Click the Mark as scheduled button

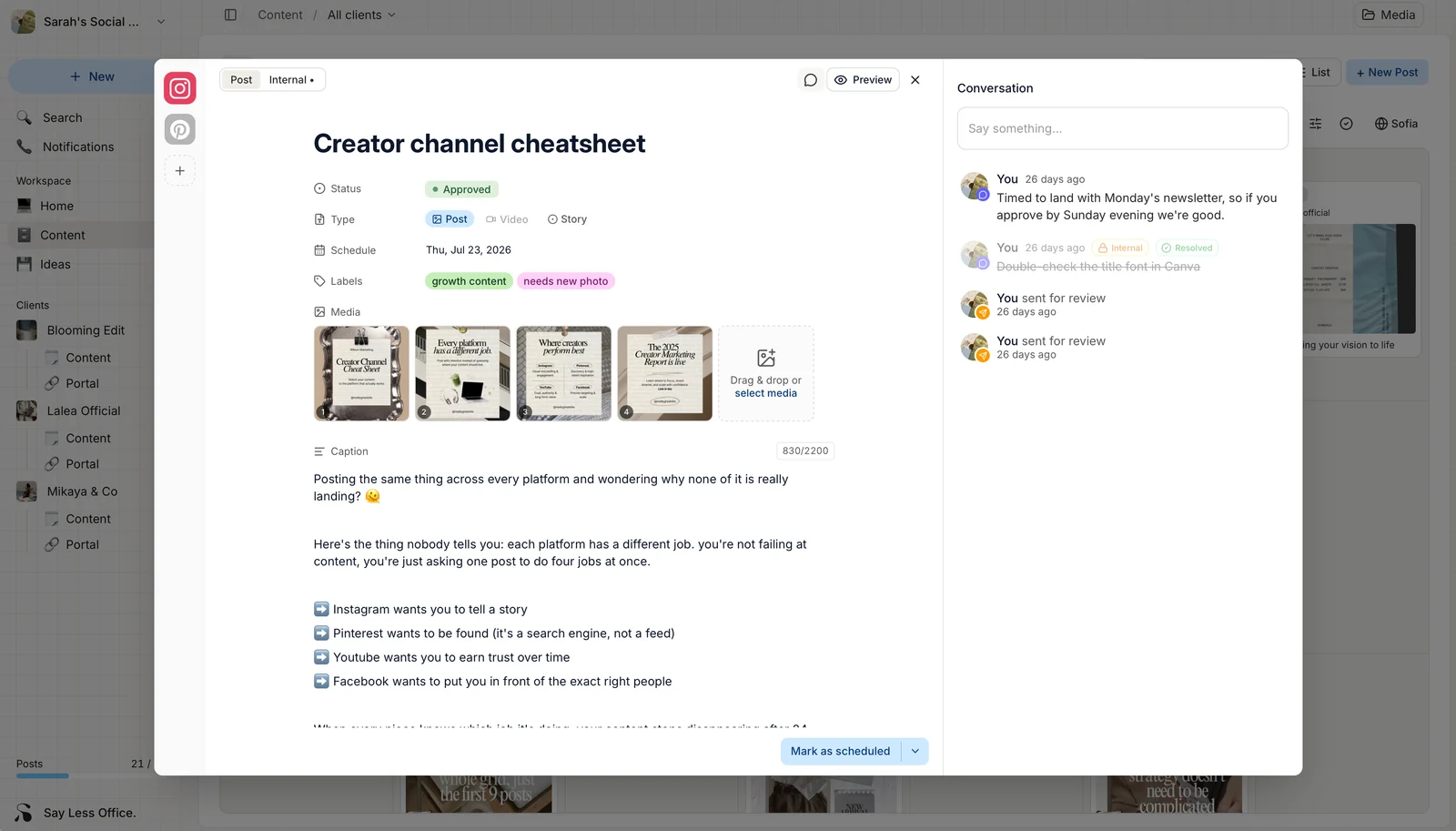pos(840,752)
